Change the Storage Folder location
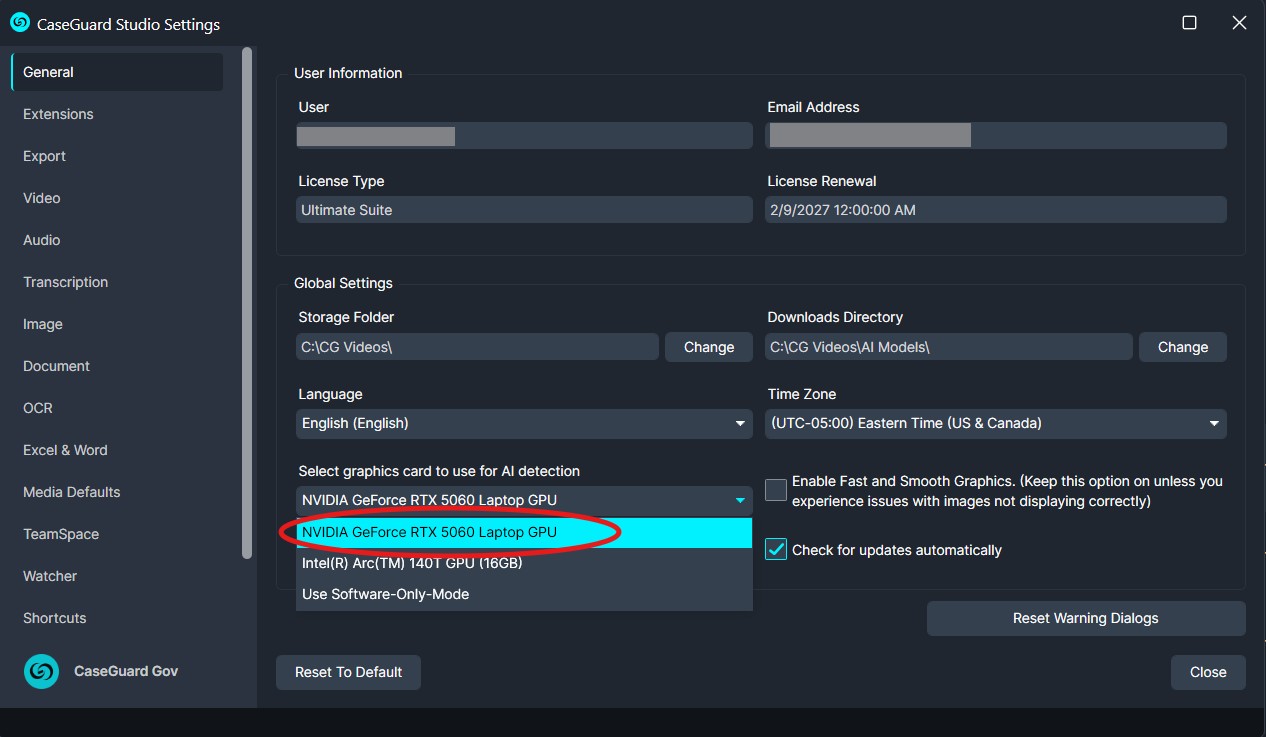Screen dimensions: 1266x737 (x=709, y=347)
